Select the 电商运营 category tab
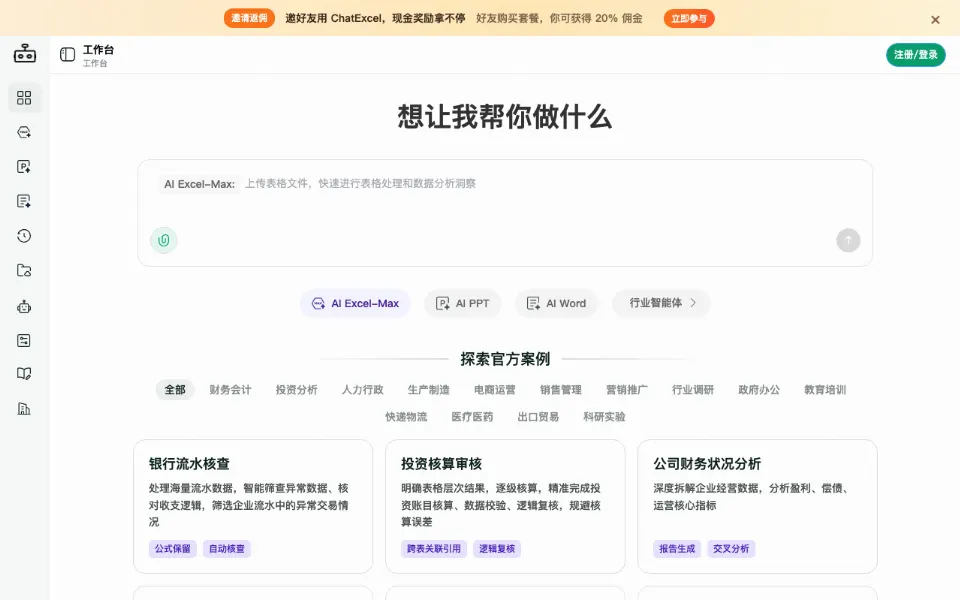Image resolution: width=960 pixels, height=600 pixels. click(x=495, y=389)
